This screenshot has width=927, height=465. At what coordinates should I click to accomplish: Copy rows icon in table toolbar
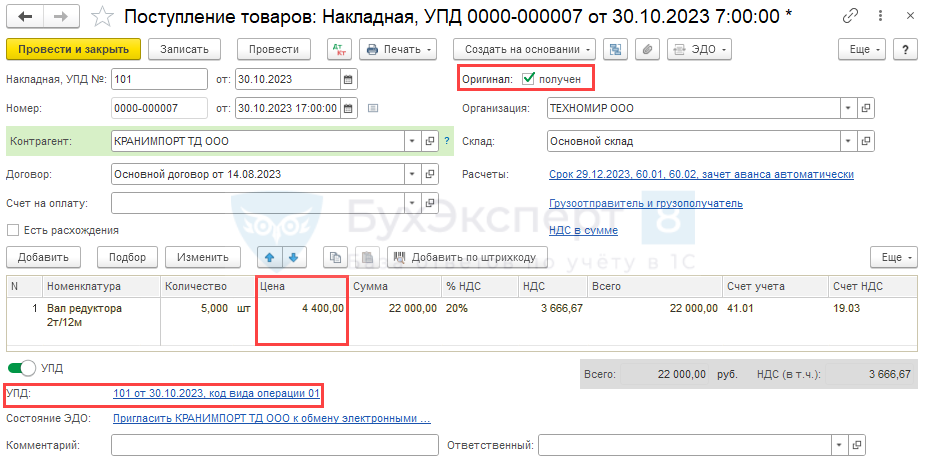pos(335,257)
